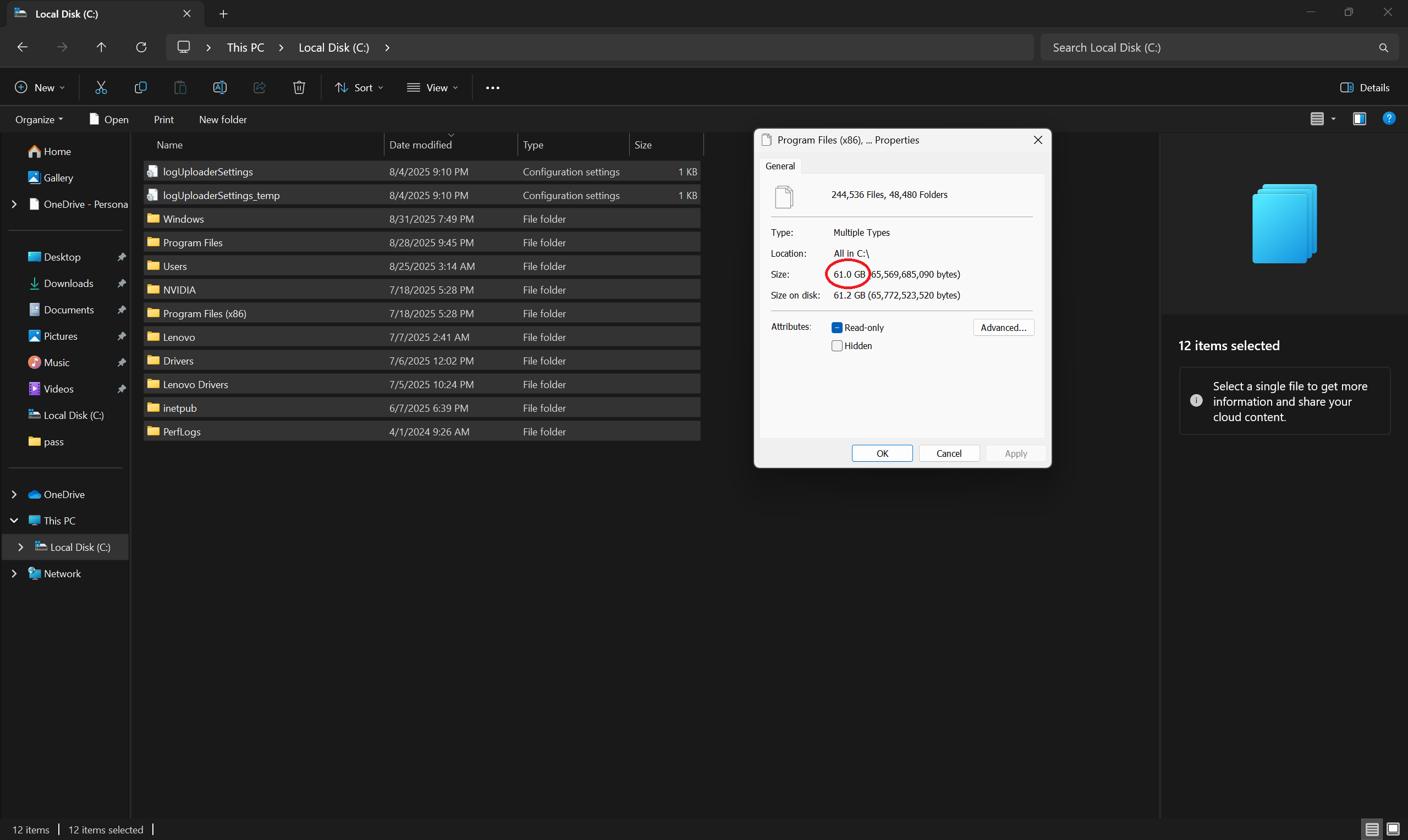The image size is (1408, 840).
Task: Toggle the Read-only attribute checkbox
Action: pyautogui.click(x=837, y=328)
